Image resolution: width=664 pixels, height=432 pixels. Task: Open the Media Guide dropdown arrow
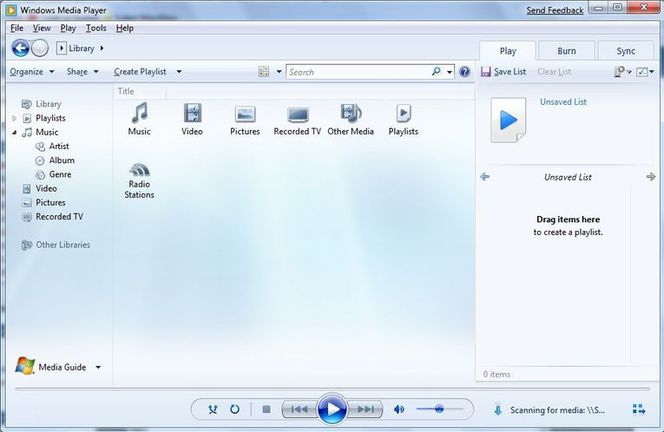pyautogui.click(x=98, y=367)
